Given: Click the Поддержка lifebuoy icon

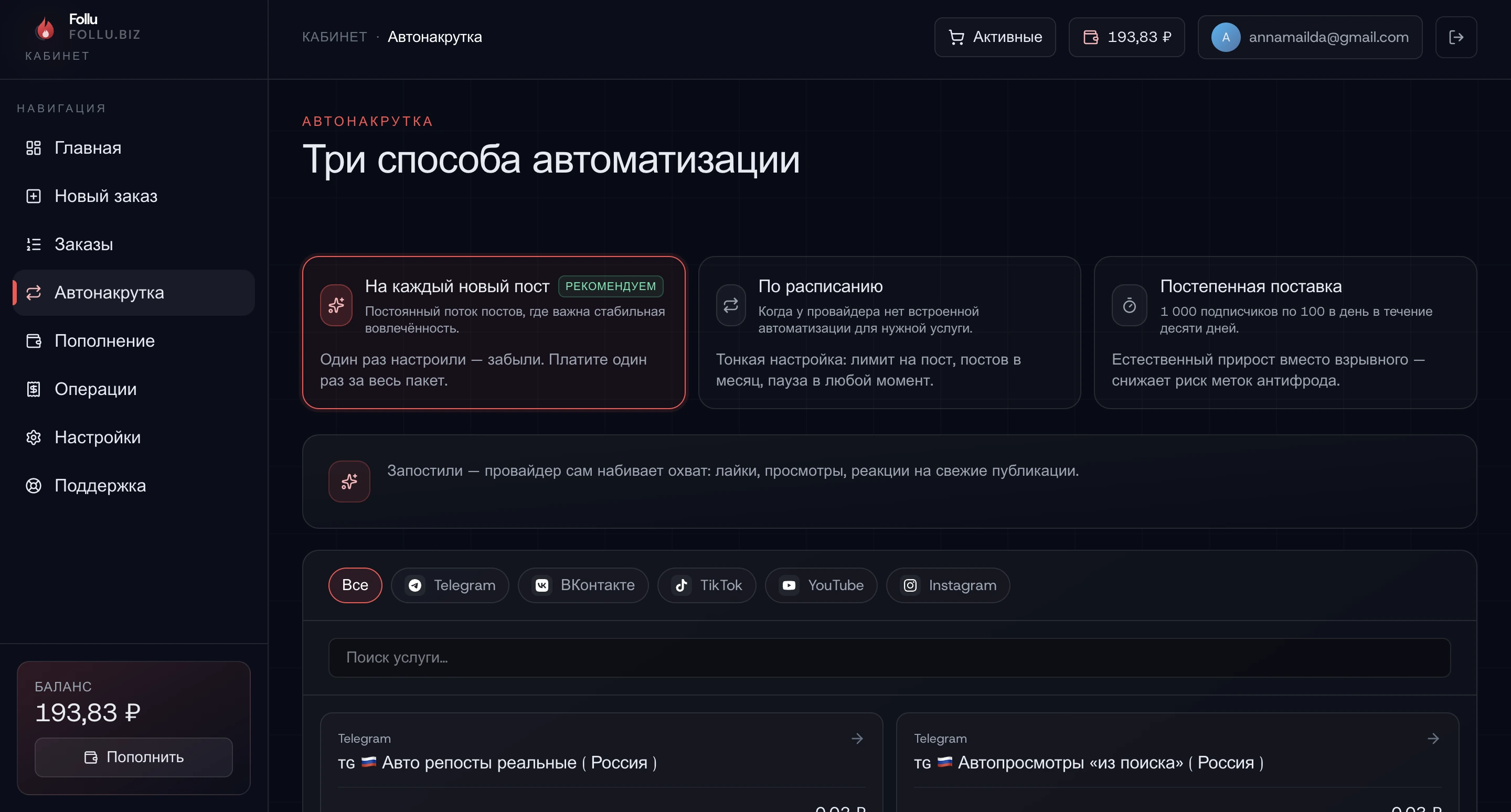Looking at the screenshot, I should pyautogui.click(x=34, y=485).
